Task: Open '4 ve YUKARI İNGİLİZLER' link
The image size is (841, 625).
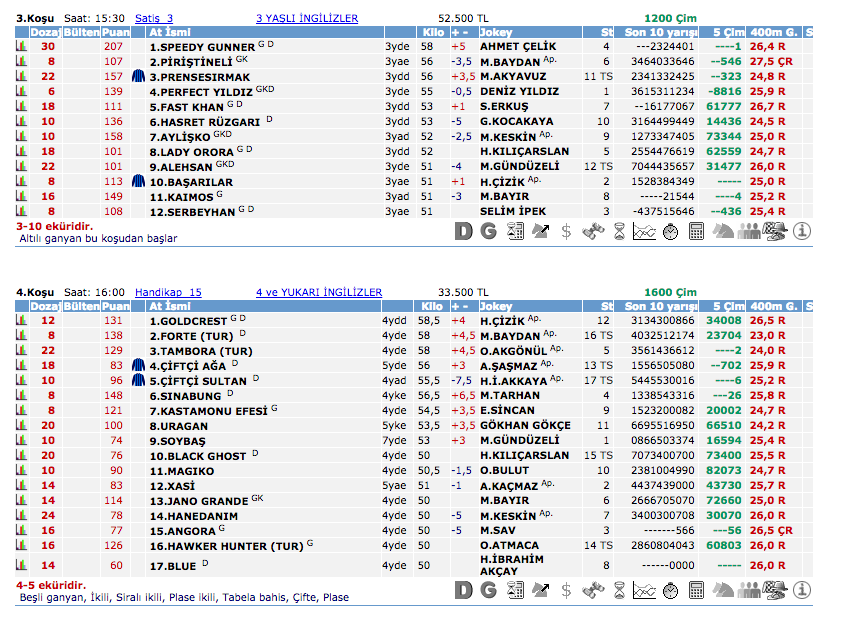Action: coord(319,292)
